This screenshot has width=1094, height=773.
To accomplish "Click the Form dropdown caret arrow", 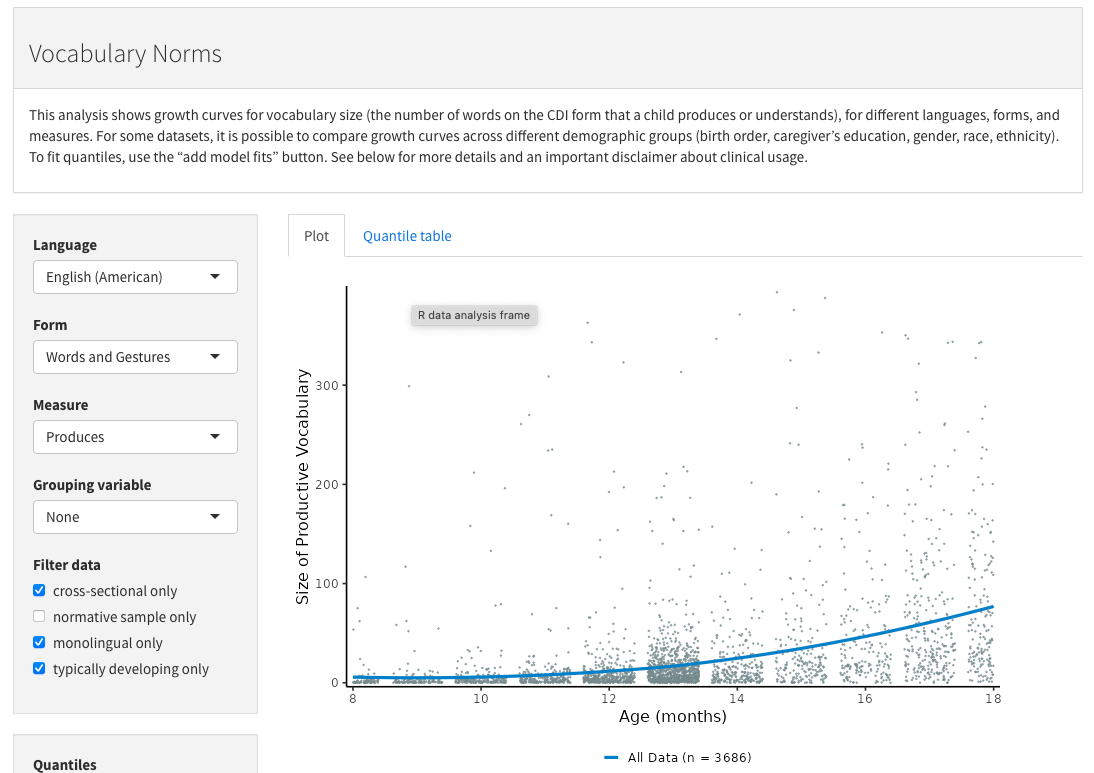I will pos(215,357).
